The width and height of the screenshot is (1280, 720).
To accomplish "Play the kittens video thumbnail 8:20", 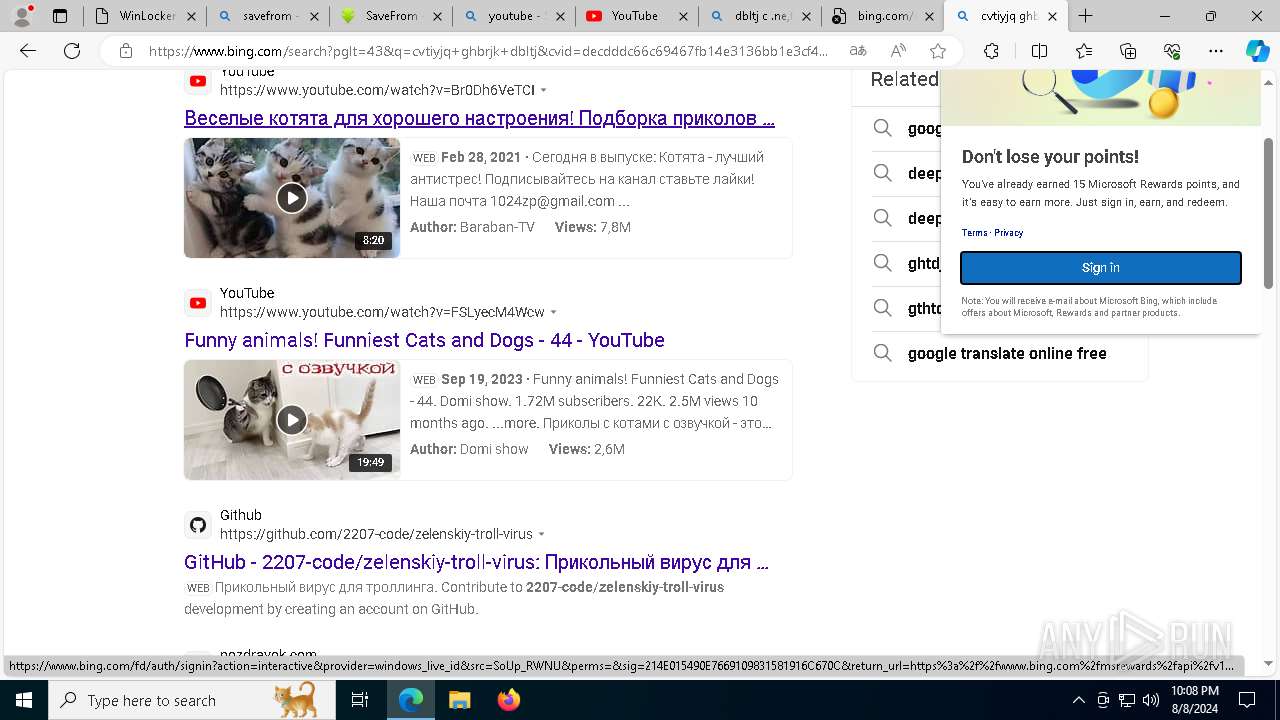I will coord(292,198).
